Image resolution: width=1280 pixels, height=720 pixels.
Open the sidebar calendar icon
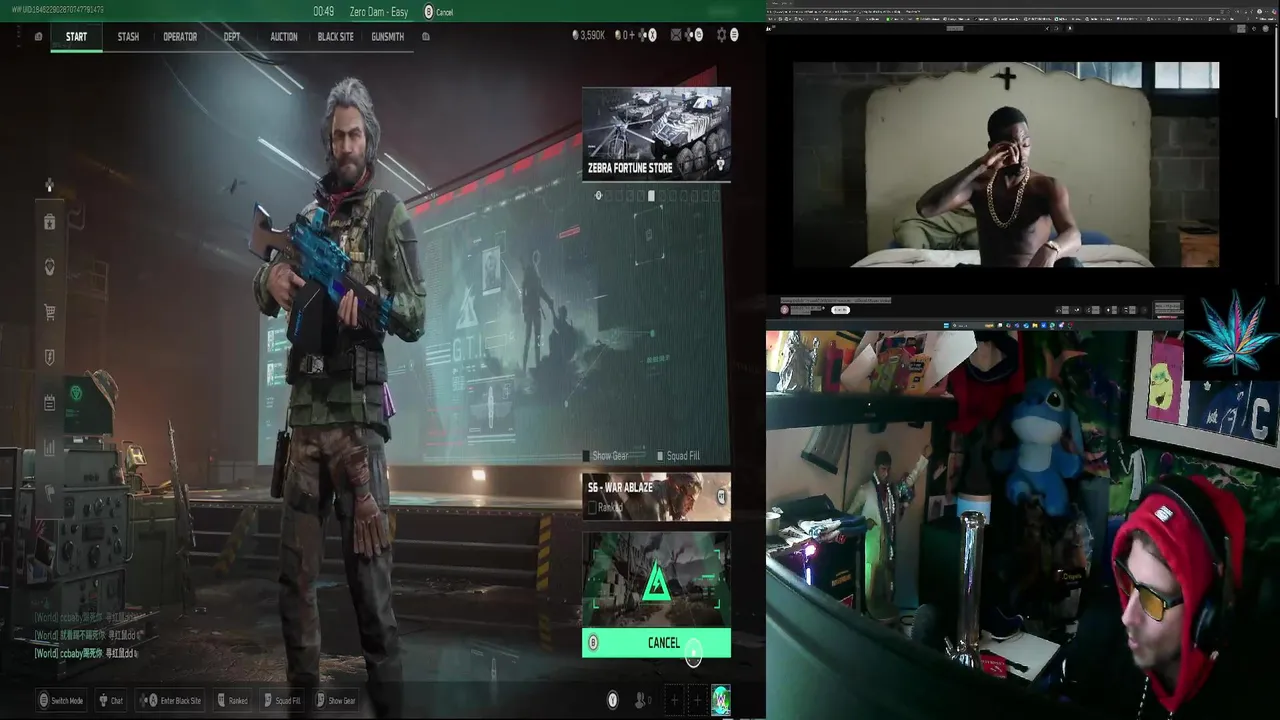click(x=49, y=403)
